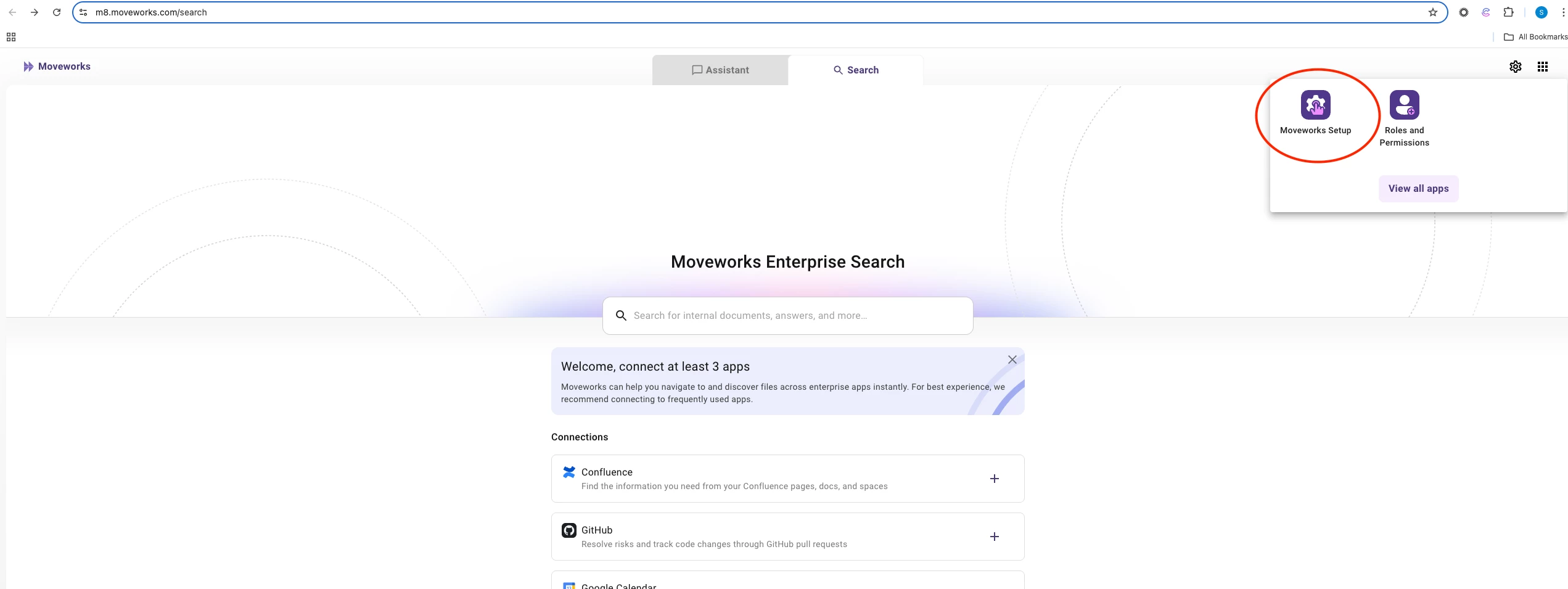This screenshot has width=1568, height=589.
Task: Open Roles and Permissions app
Action: pyautogui.click(x=1404, y=119)
